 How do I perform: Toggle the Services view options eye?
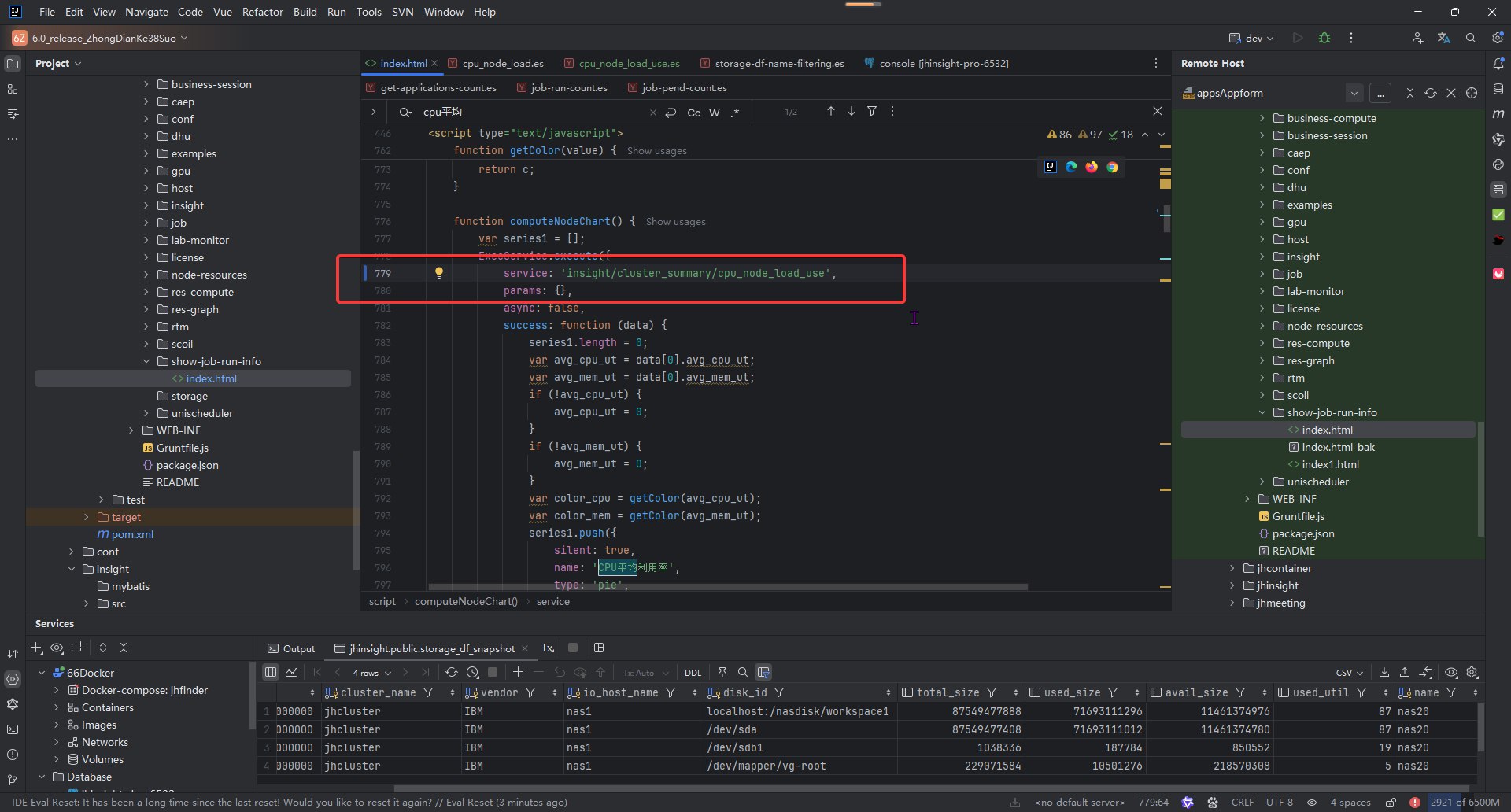click(x=57, y=648)
